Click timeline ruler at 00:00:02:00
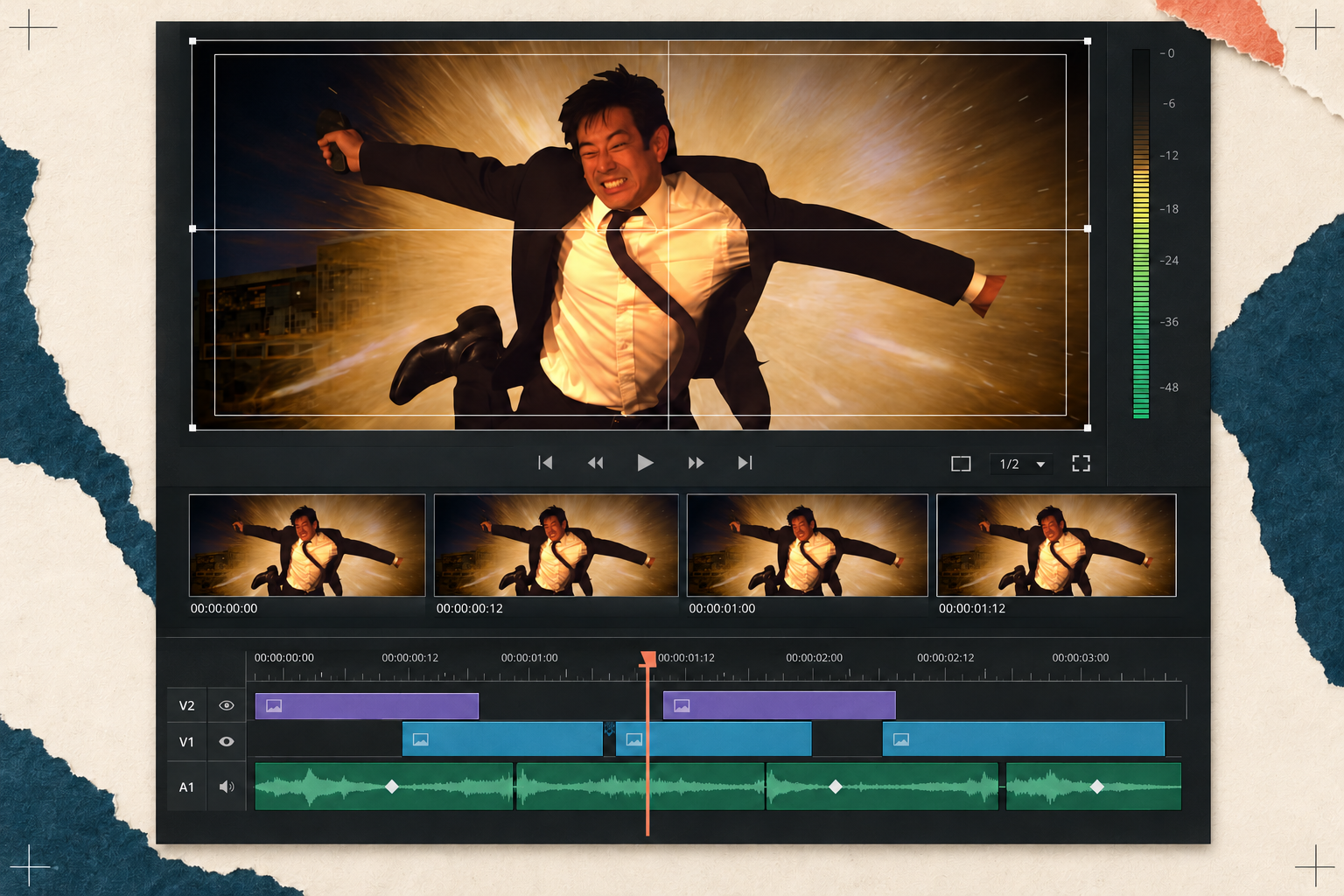Image resolution: width=1344 pixels, height=896 pixels. coord(814,658)
